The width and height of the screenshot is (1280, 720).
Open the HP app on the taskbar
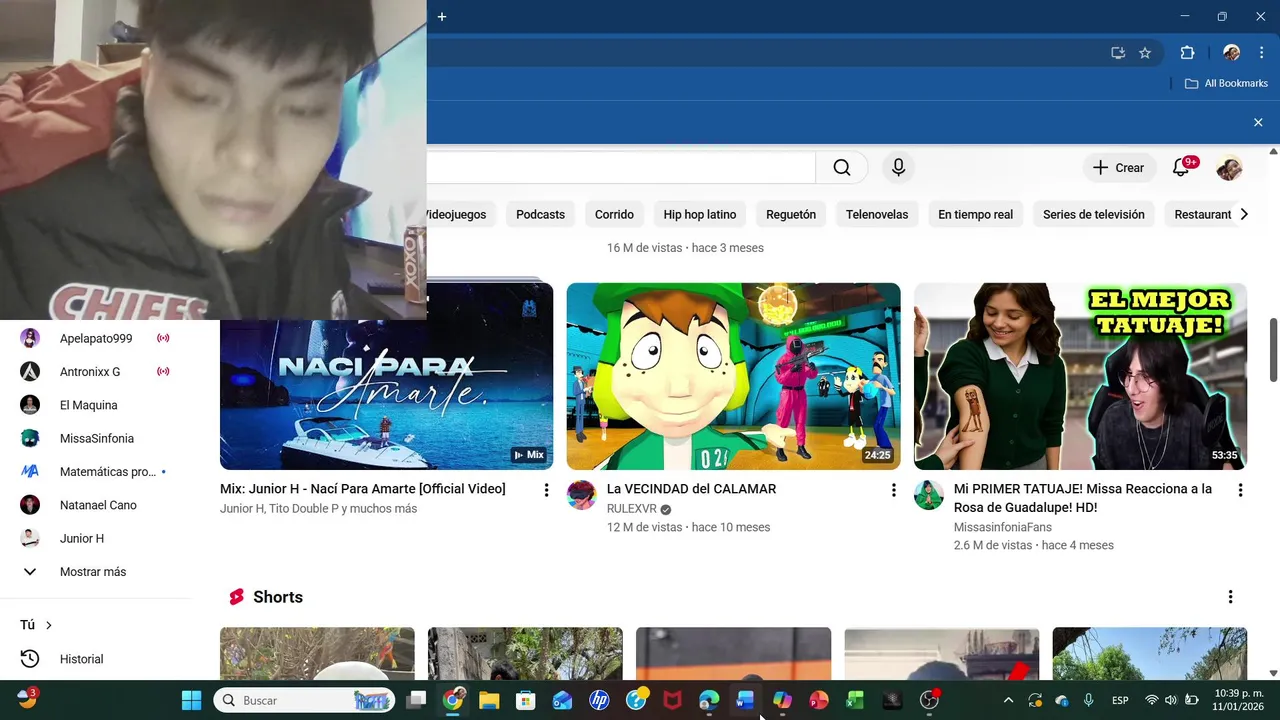599,700
